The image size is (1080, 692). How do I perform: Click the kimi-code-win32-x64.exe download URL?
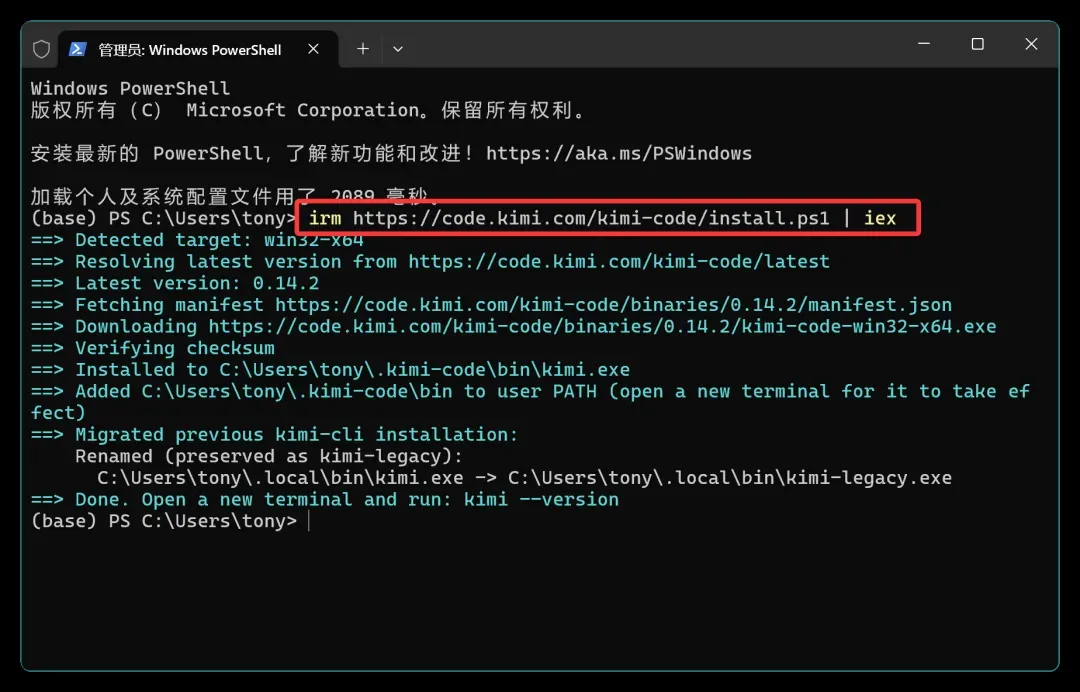click(x=602, y=326)
